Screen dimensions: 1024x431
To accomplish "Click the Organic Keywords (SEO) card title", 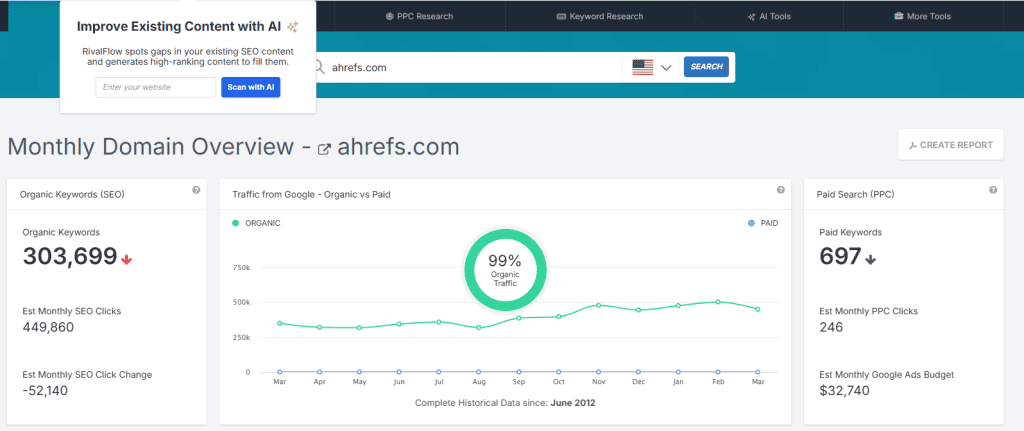I will (72, 194).
